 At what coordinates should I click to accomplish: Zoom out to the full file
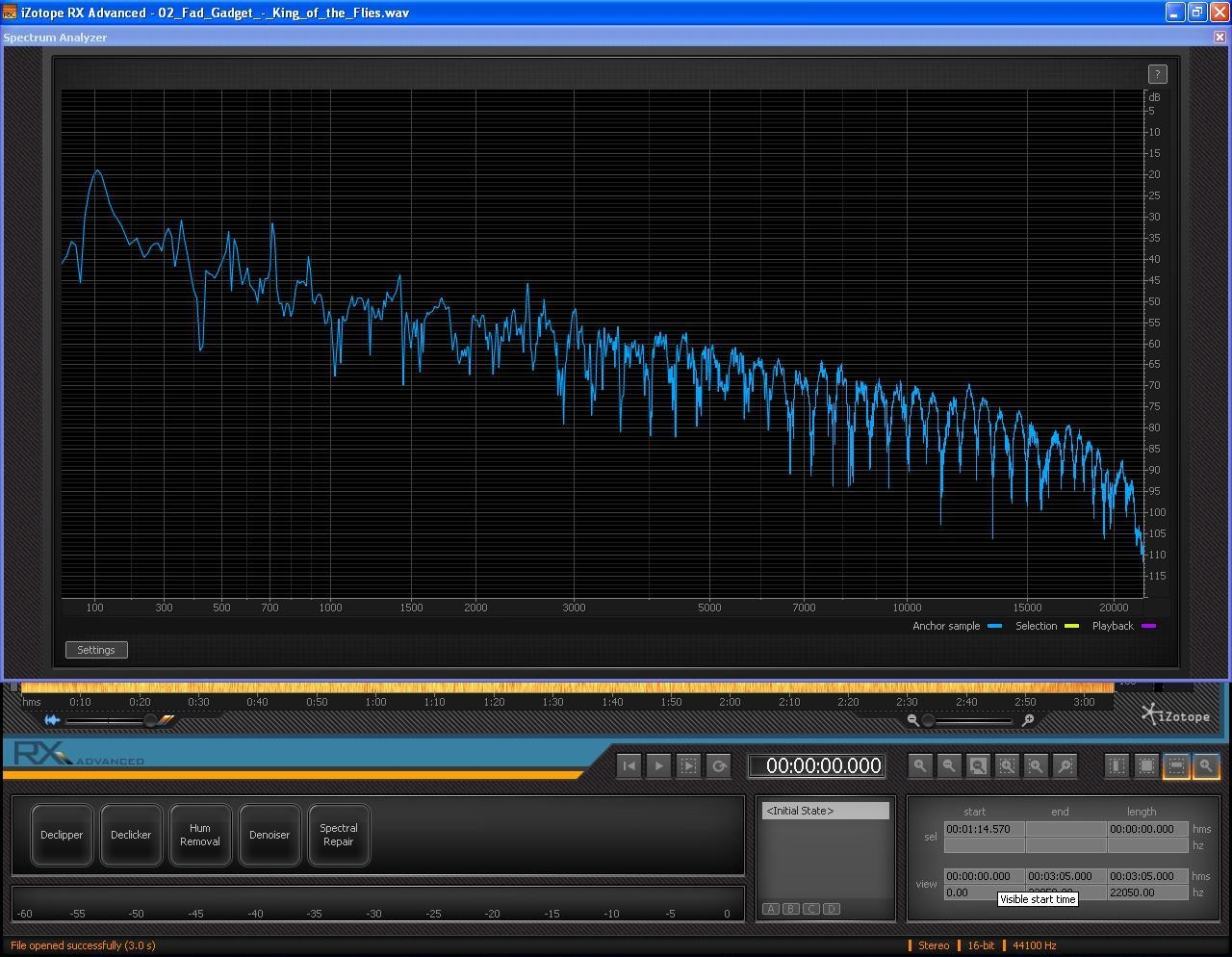coord(978,765)
